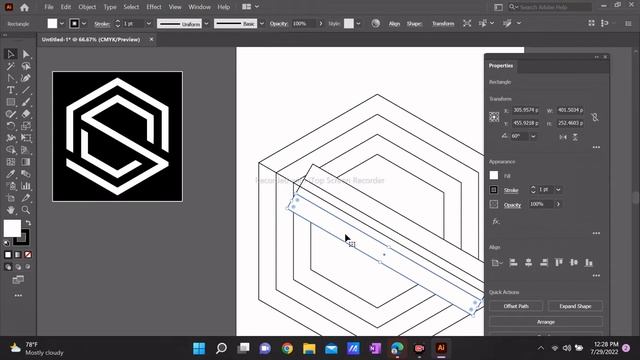The width and height of the screenshot is (640, 360).
Task: Click Transform in the control bar
Action: pos(443,24)
